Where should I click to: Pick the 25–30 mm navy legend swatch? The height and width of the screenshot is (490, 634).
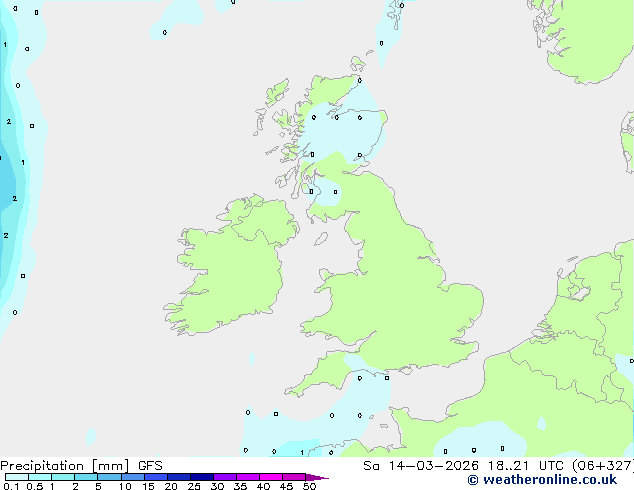tap(201, 477)
